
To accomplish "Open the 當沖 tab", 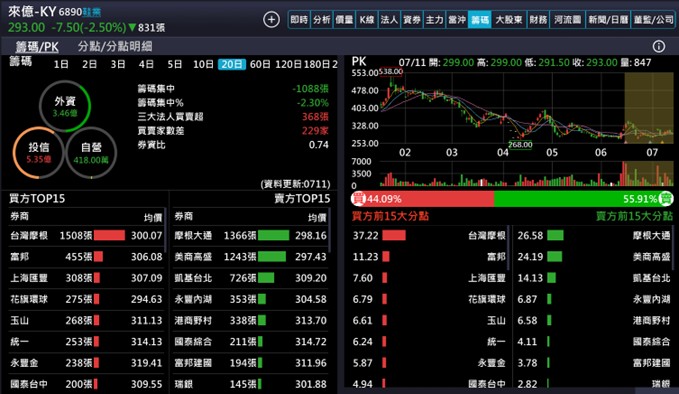I will 457,19.
